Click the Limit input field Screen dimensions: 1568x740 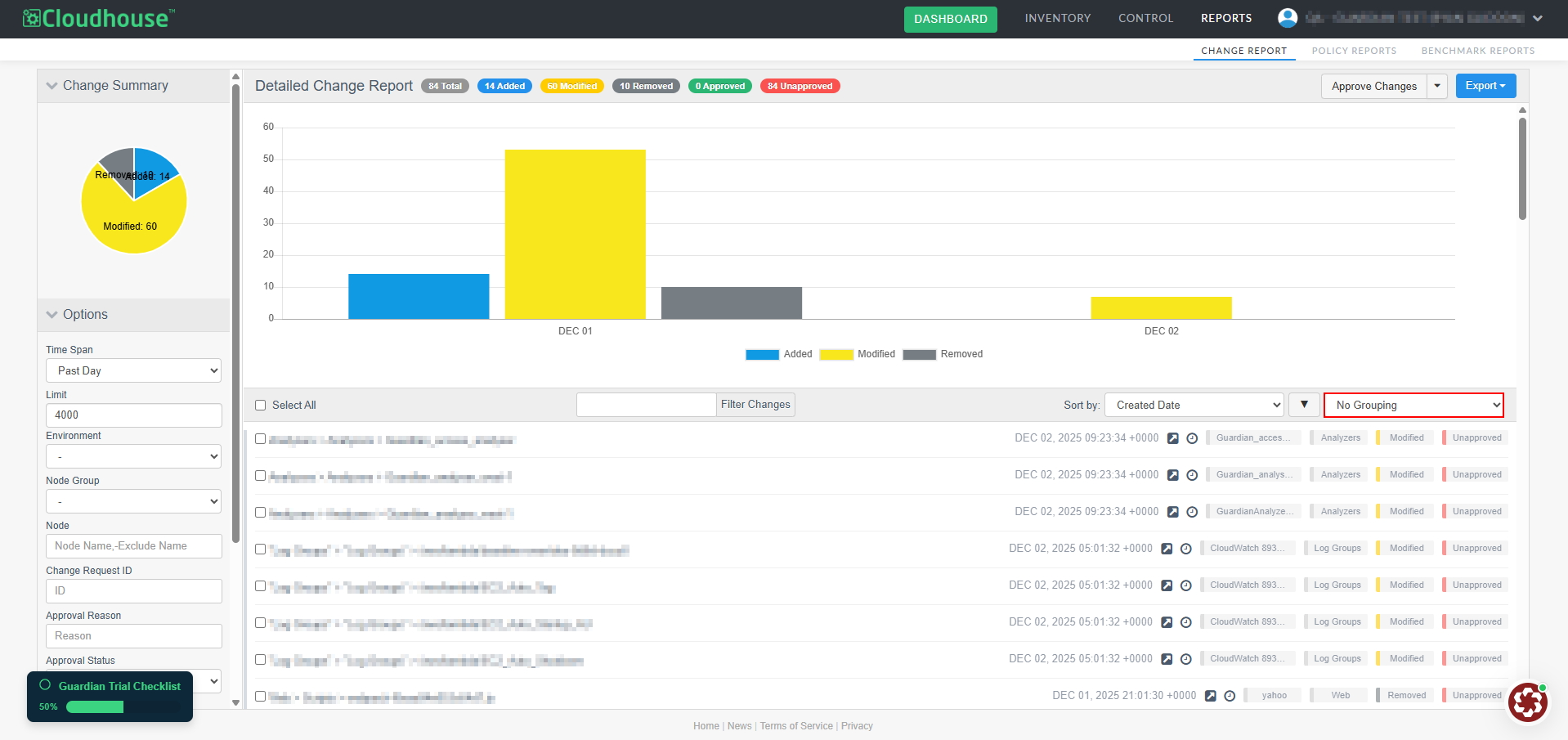click(134, 415)
